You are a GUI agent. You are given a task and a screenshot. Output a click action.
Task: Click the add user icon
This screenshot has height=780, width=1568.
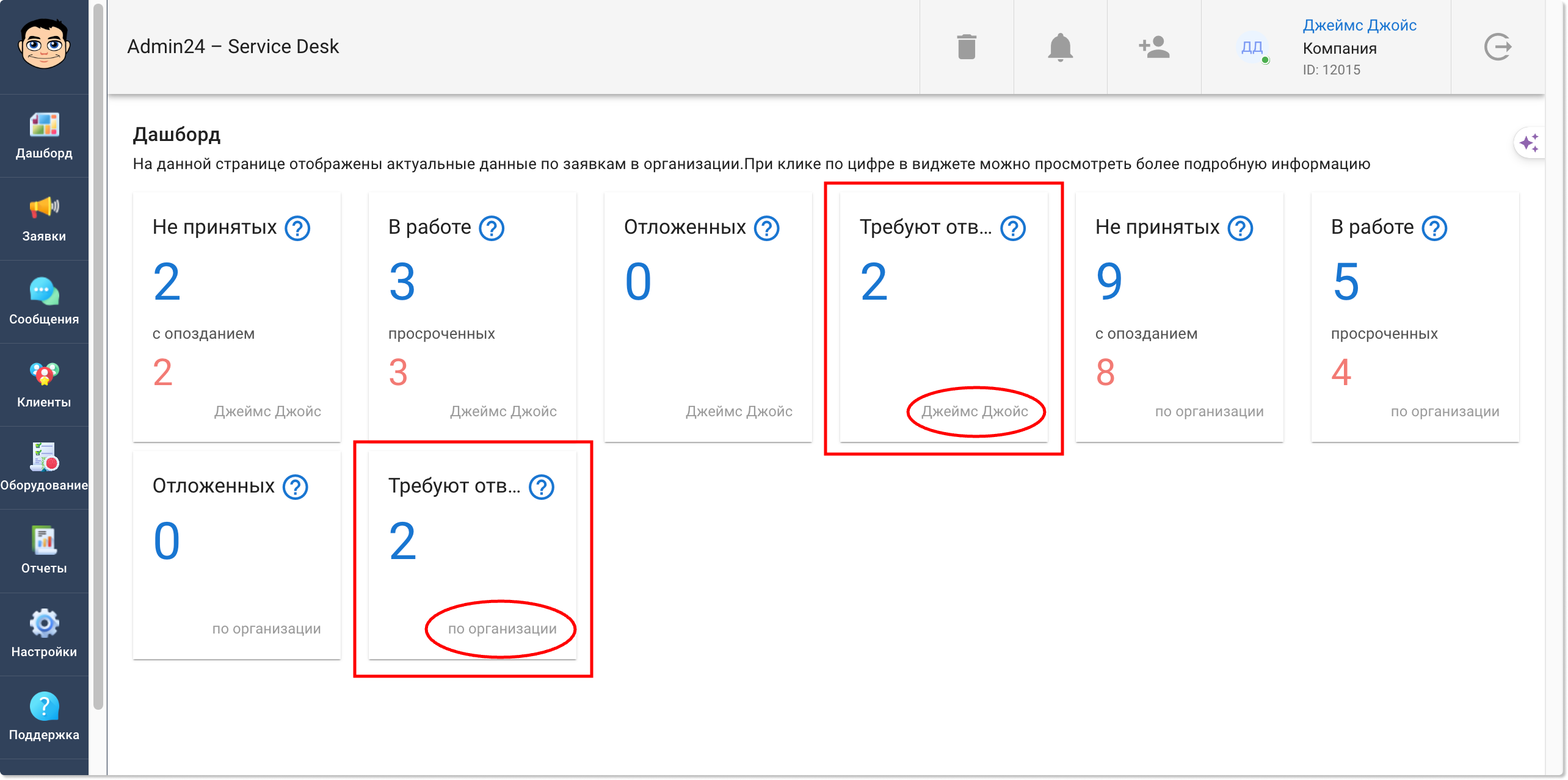(x=1154, y=47)
